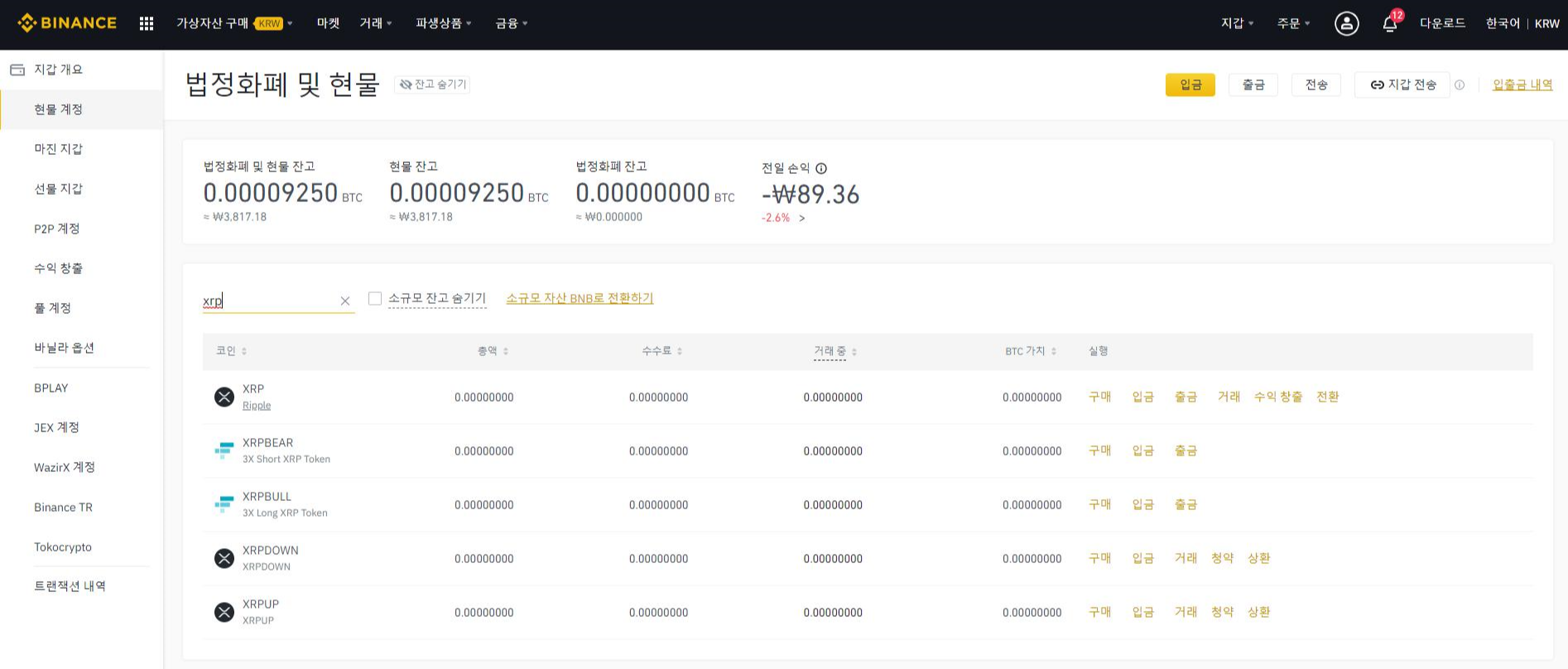Click the XRPDOWN coin icon

coord(224,558)
